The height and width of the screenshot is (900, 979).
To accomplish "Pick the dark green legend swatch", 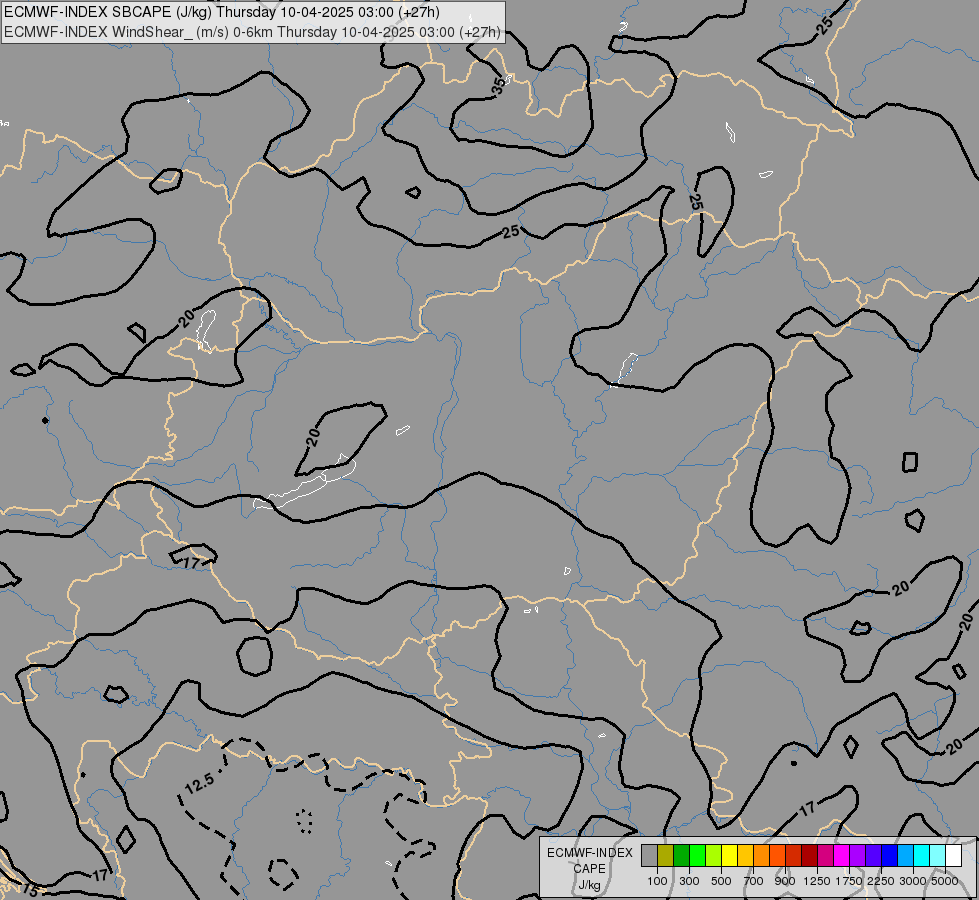I will click(x=681, y=856).
